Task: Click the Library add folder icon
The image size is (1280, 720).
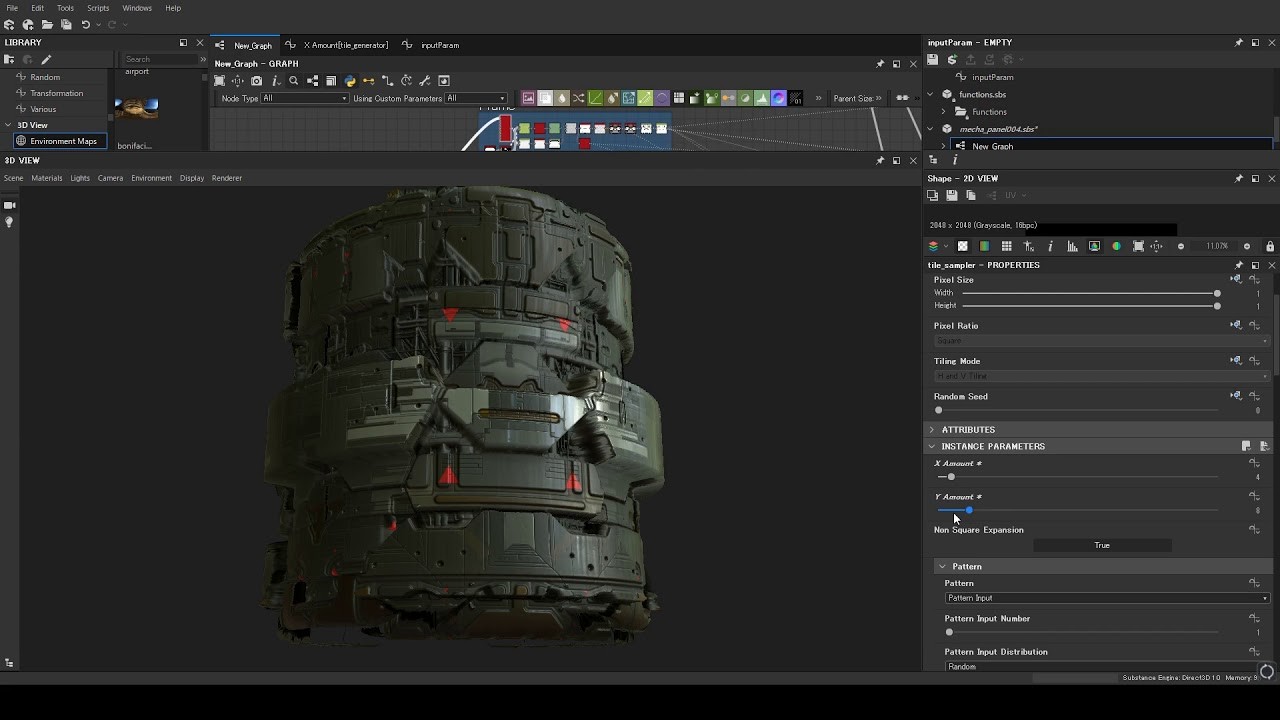Action: (9, 59)
